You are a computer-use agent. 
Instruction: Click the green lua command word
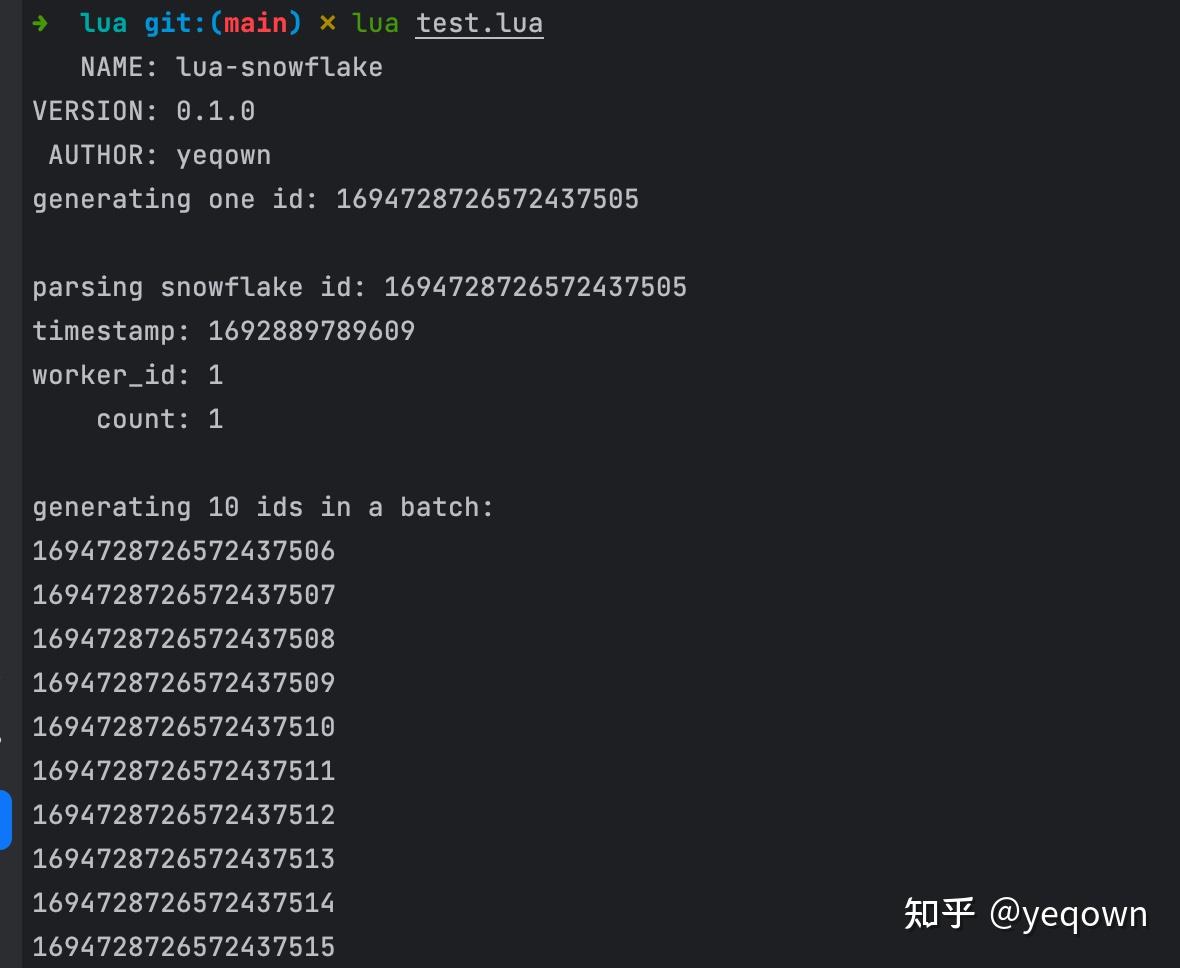[375, 23]
